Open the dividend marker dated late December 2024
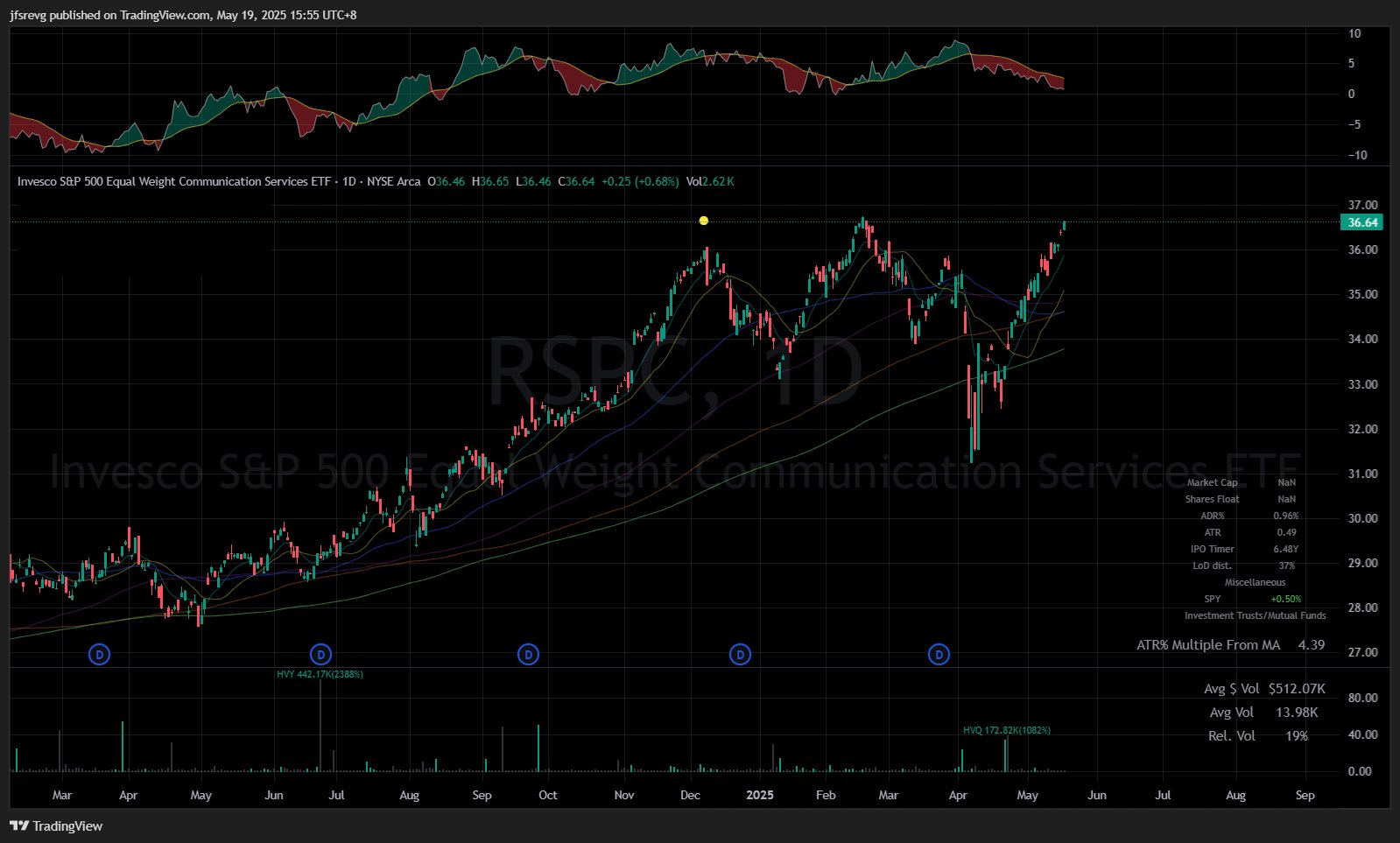Viewport: 1400px width, 843px height. [x=741, y=654]
